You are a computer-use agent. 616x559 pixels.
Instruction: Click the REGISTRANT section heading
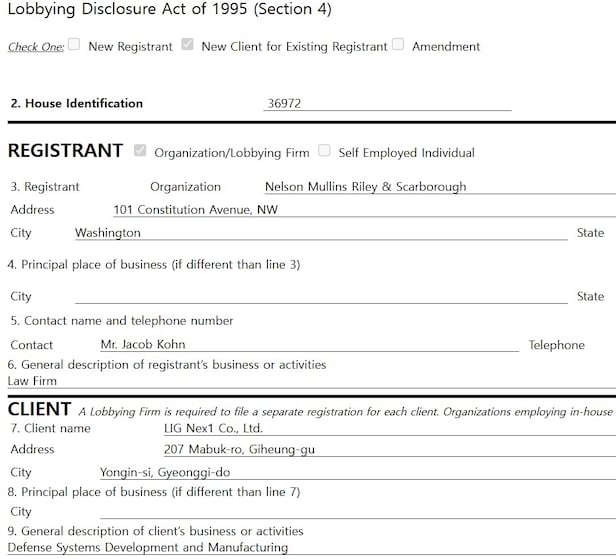coord(65,151)
